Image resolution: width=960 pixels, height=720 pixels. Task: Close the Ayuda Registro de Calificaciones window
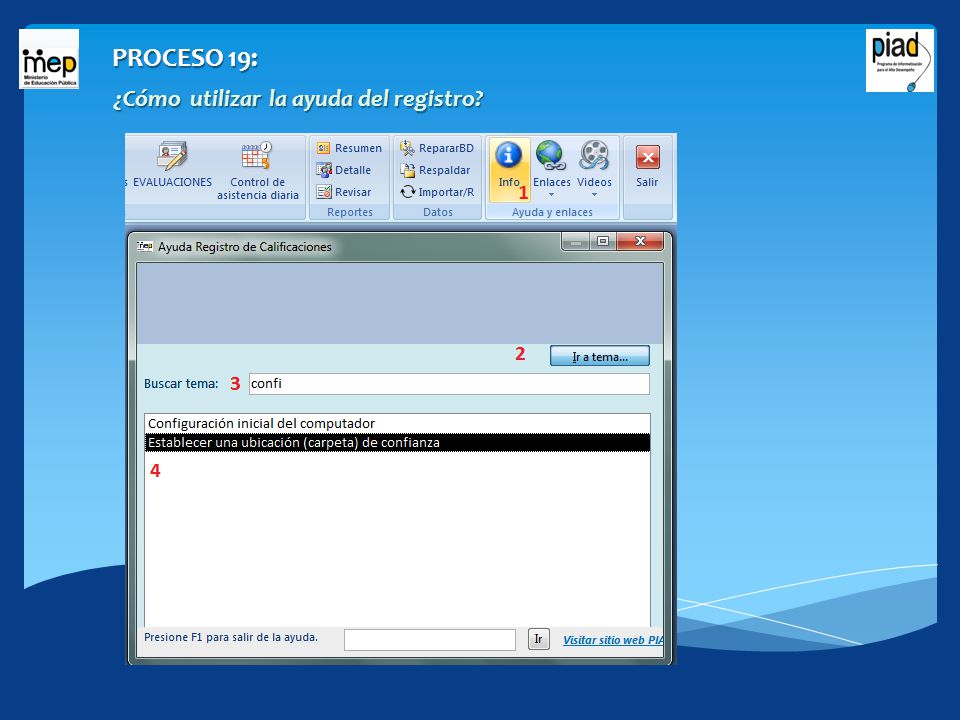[x=640, y=241]
